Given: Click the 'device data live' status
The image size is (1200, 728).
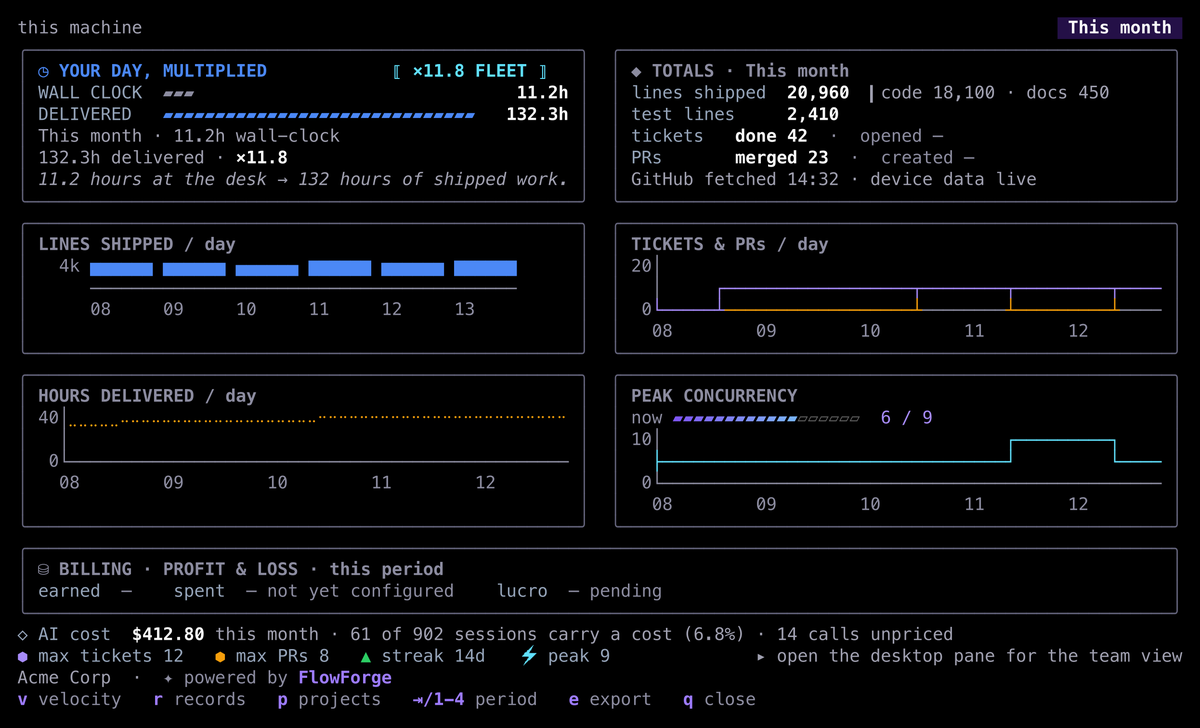Looking at the screenshot, I should 953,180.
